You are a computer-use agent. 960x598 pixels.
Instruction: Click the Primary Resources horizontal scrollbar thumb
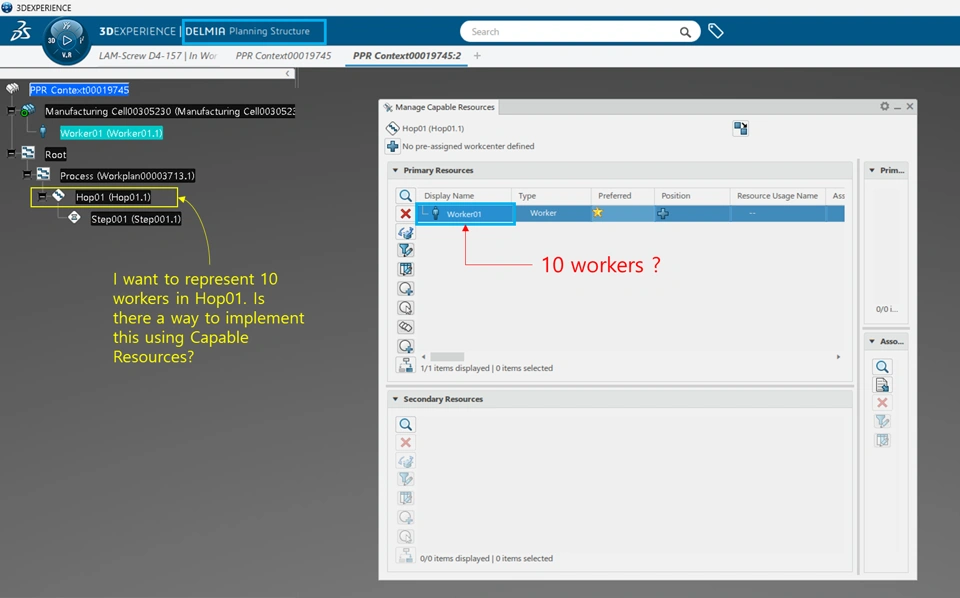(447, 357)
